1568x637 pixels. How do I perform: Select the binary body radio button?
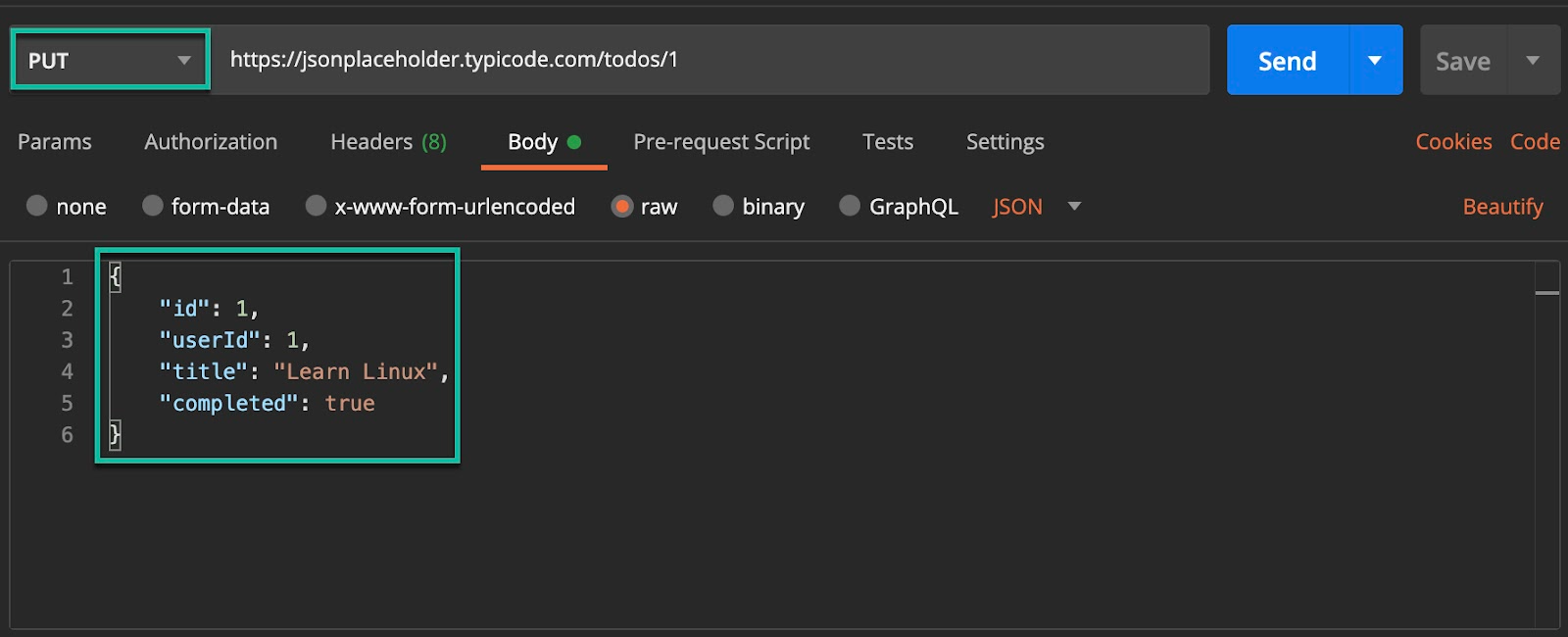click(x=723, y=206)
